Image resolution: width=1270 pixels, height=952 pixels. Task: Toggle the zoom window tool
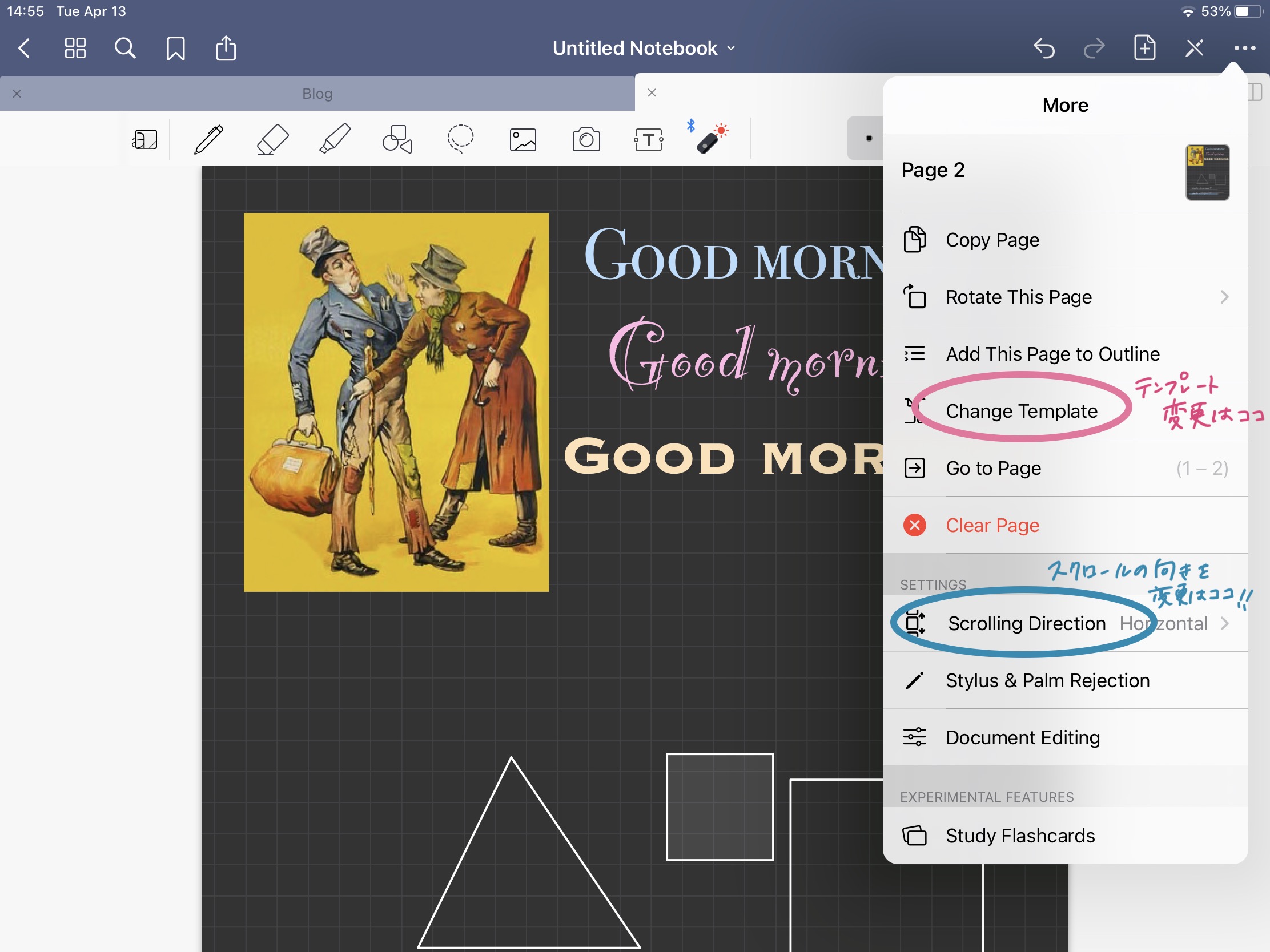pyautogui.click(x=144, y=139)
